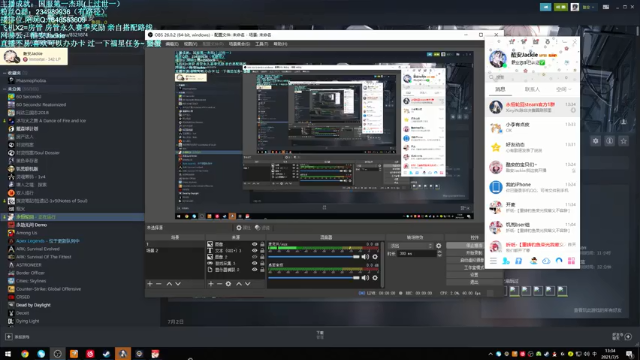Open transition properties gear icon
Screen dimensions: 640x360
438,246
